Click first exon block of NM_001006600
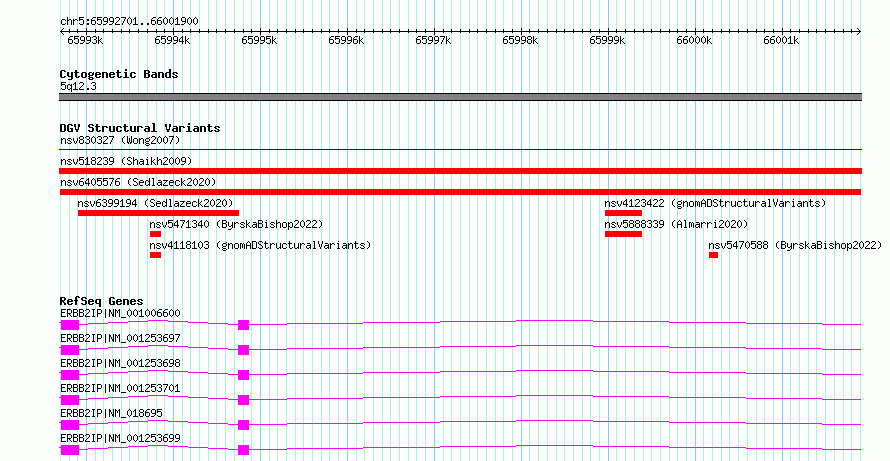The image size is (890, 461). (69, 325)
